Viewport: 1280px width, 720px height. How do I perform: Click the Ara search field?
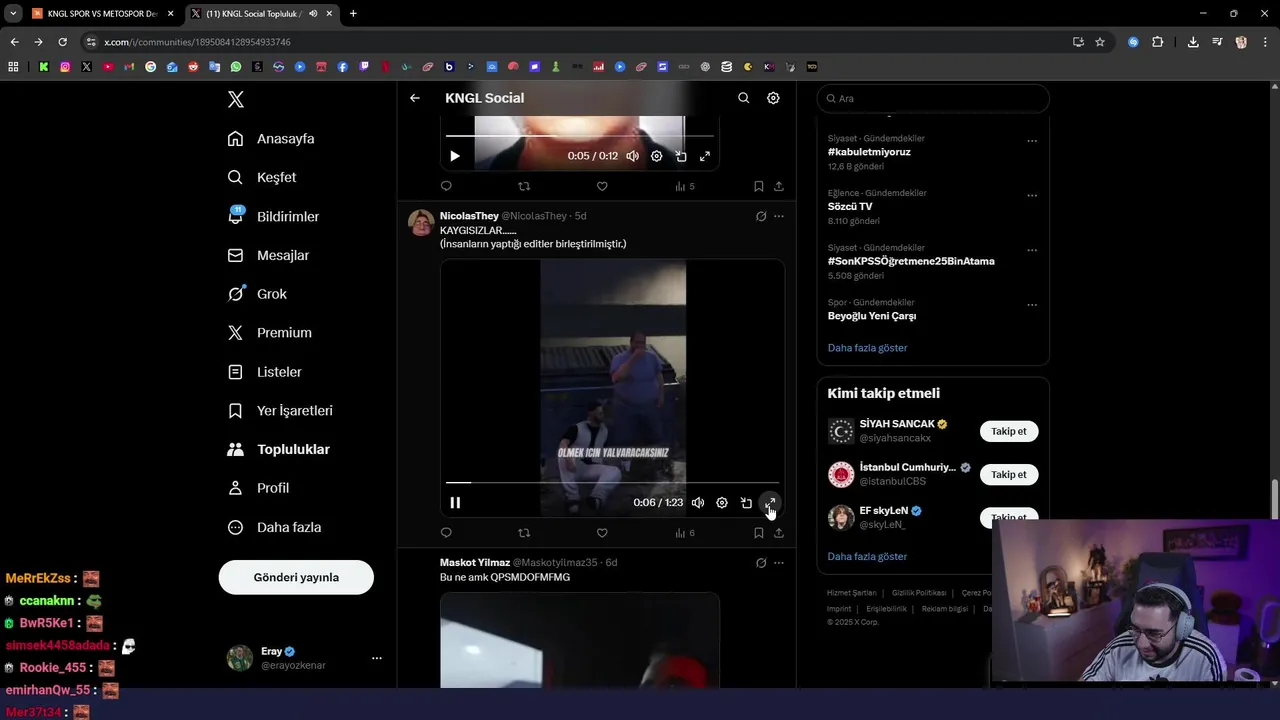pyautogui.click(x=933, y=98)
